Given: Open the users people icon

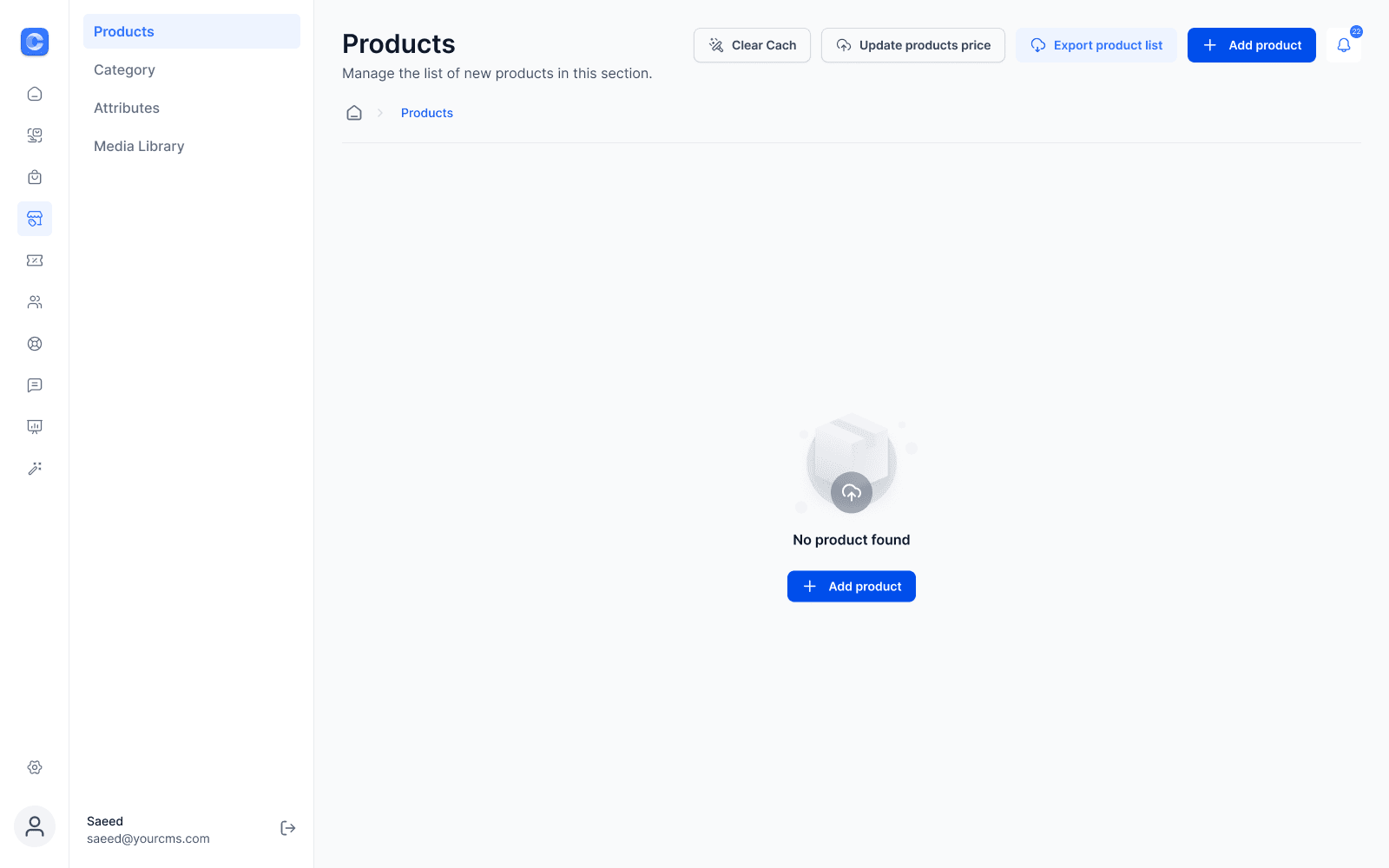Looking at the screenshot, I should coord(35,302).
